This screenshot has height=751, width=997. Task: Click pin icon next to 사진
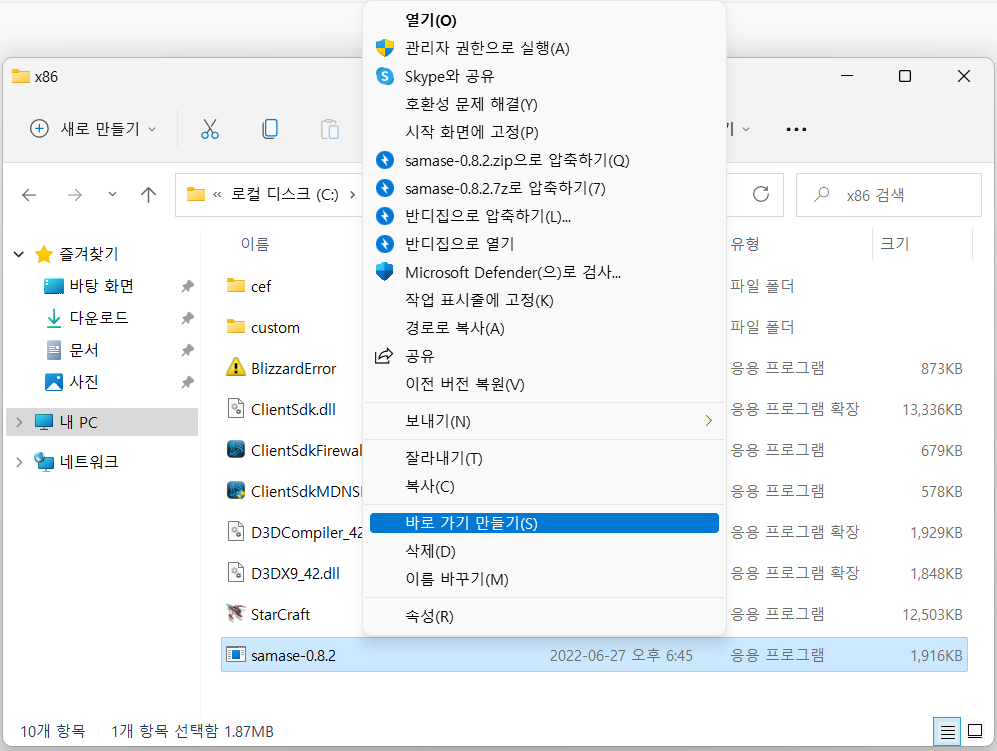[x=187, y=382]
